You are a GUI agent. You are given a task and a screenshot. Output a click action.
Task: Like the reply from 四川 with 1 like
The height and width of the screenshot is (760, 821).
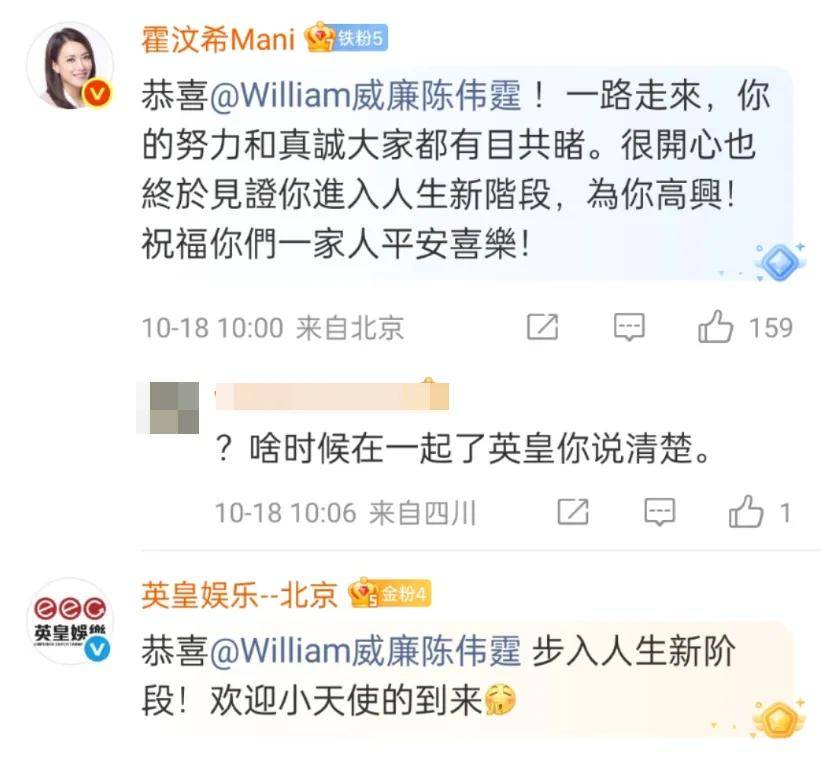pyautogui.click(x=746, y=511)
